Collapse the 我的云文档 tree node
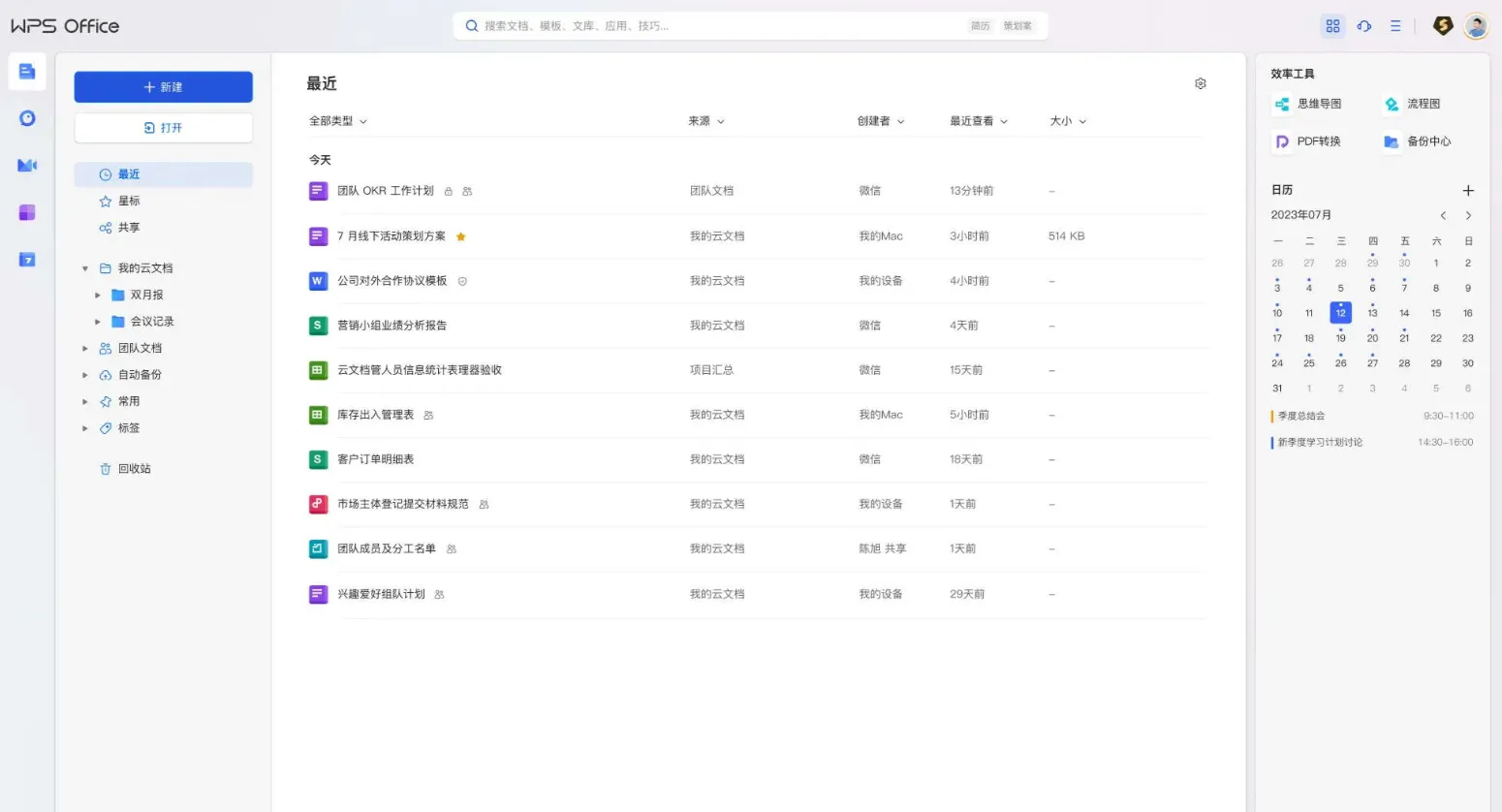The width and height of the screenshot is (1502, 812). 85,268
